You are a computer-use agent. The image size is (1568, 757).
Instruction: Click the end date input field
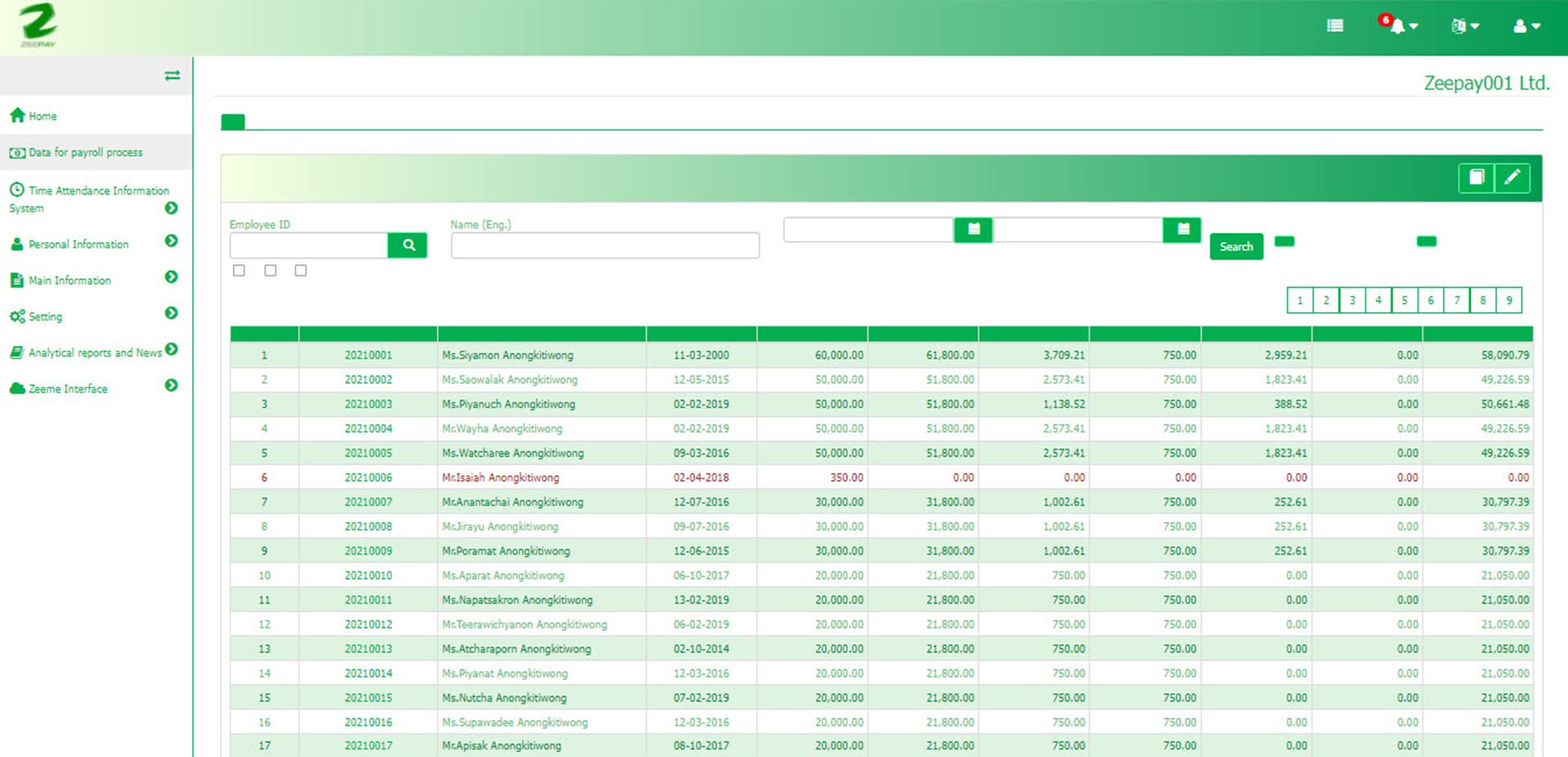[1078, 229]
